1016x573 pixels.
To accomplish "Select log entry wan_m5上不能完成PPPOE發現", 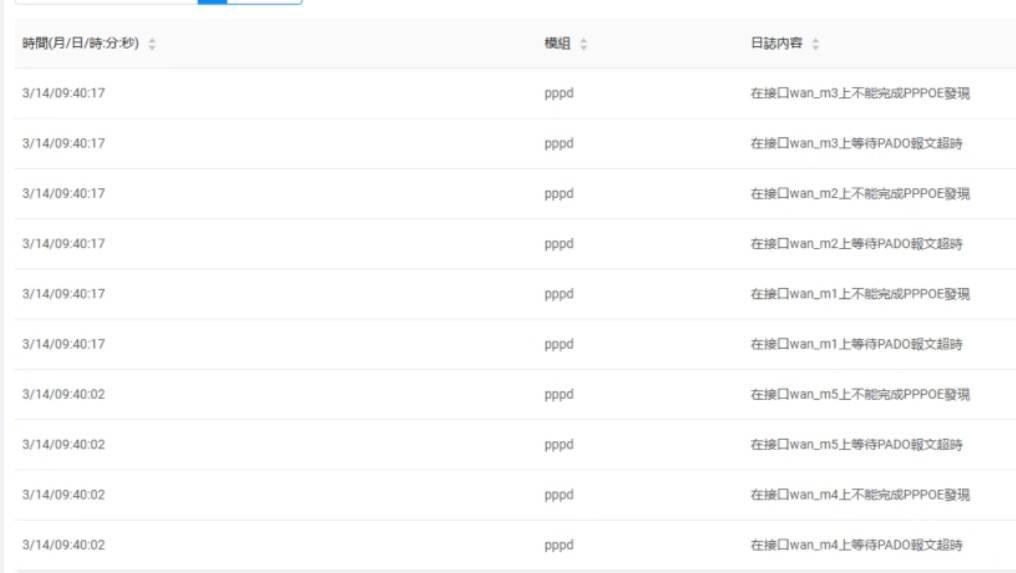I will point(860,394).
